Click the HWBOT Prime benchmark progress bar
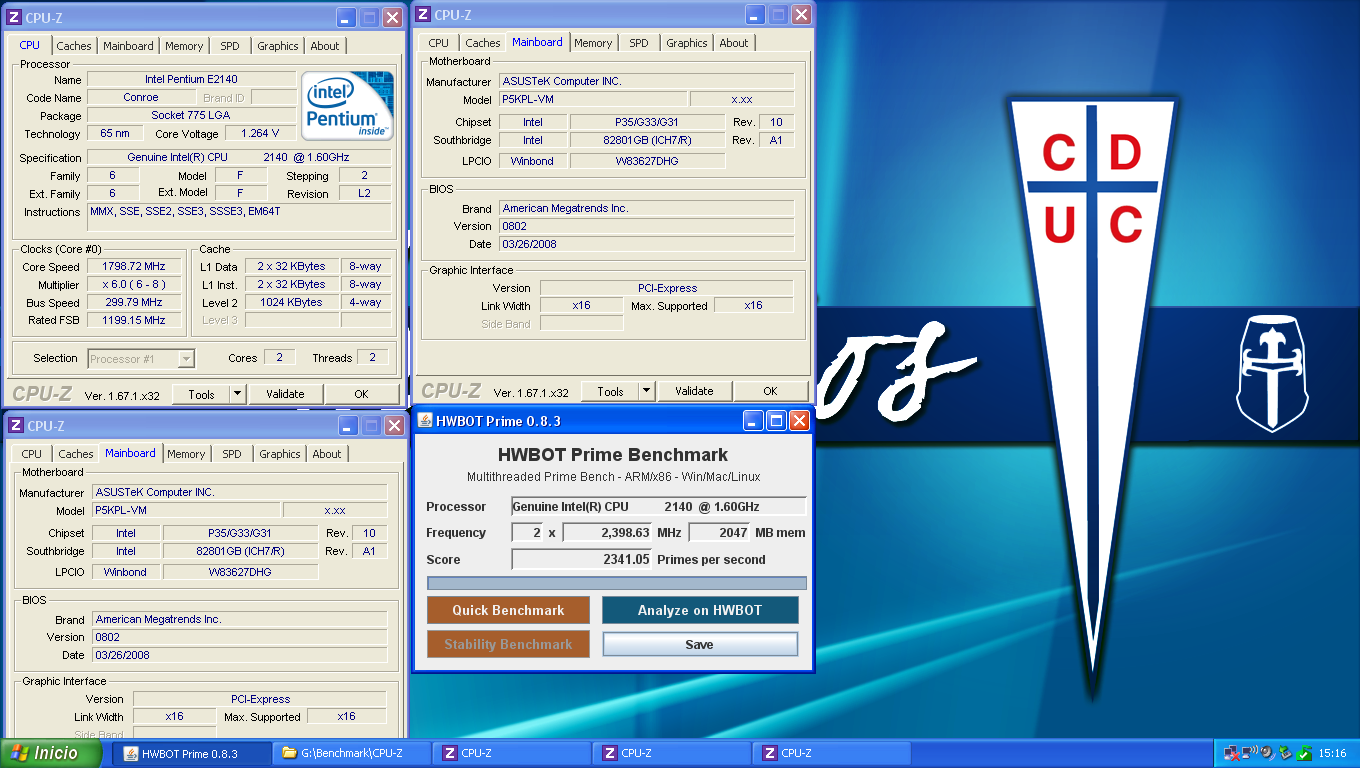 pos(617,583)
